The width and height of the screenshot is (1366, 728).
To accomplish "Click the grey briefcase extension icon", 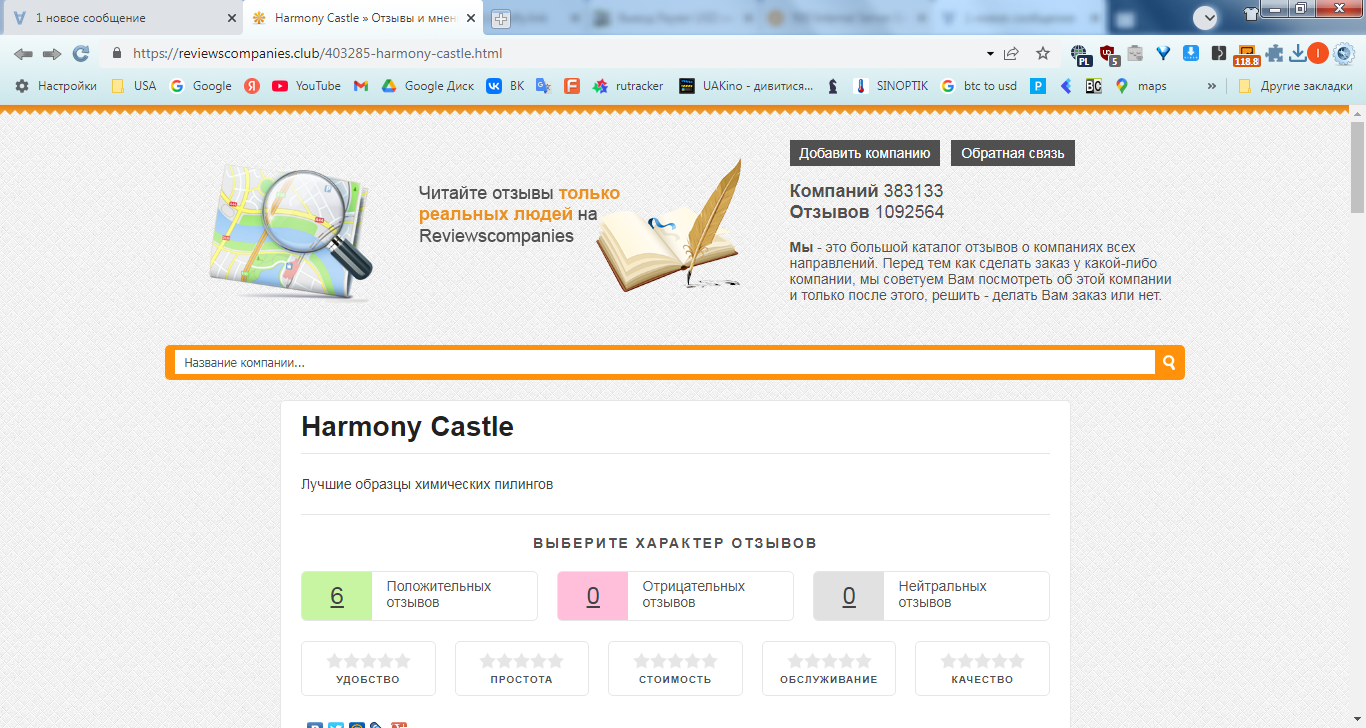I will tap(1135, 53).
